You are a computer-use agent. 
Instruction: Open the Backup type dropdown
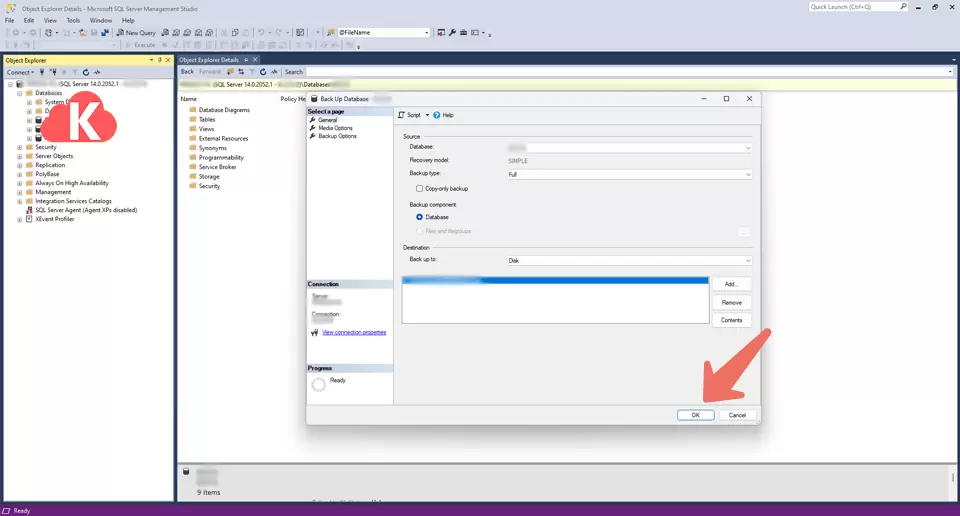point(629,174)
